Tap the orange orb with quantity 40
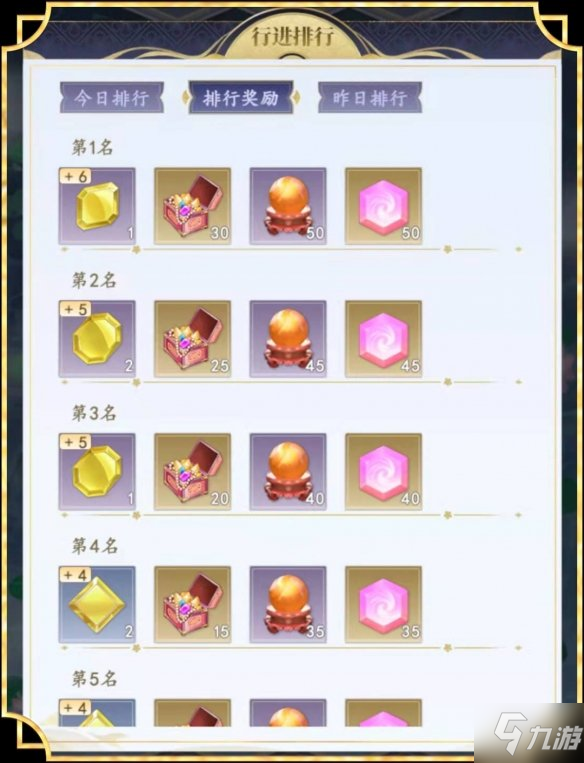The height and width of the screenshot is (763, 584). 288,472
